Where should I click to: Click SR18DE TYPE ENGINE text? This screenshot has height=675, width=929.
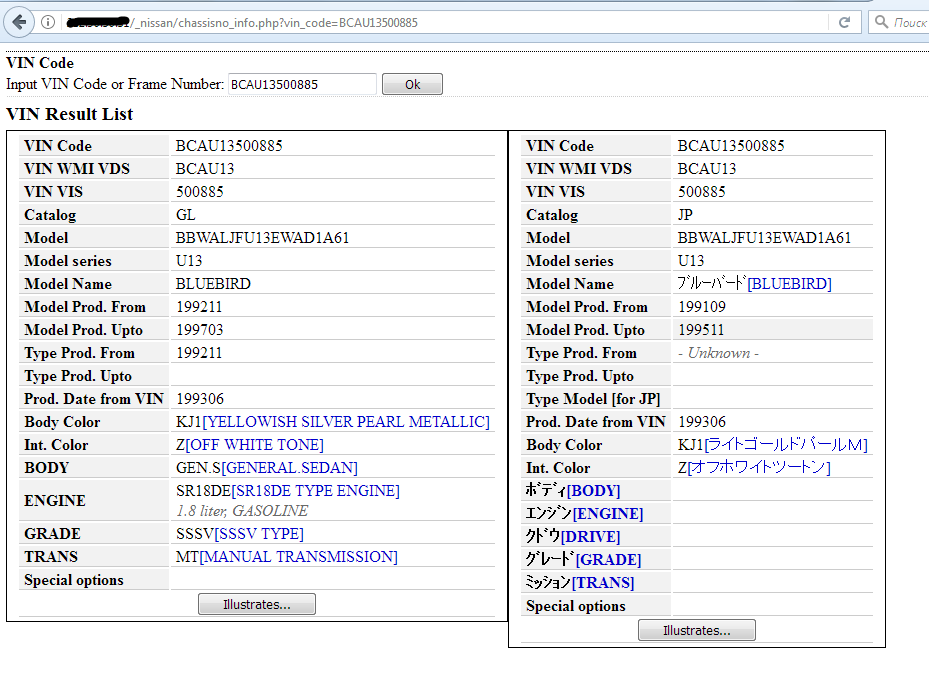click(316, 491)
